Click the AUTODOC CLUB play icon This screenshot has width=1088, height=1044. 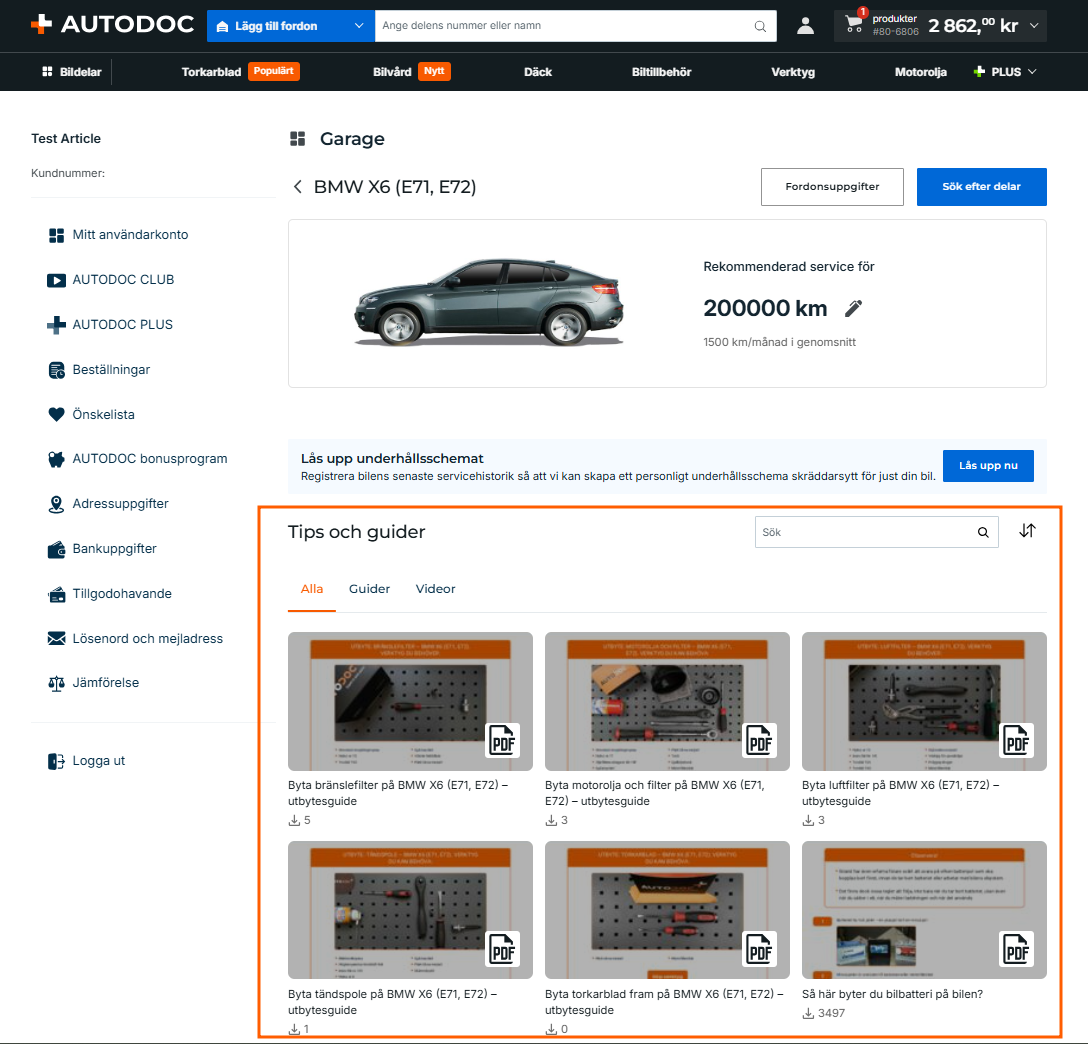(56, 280)
